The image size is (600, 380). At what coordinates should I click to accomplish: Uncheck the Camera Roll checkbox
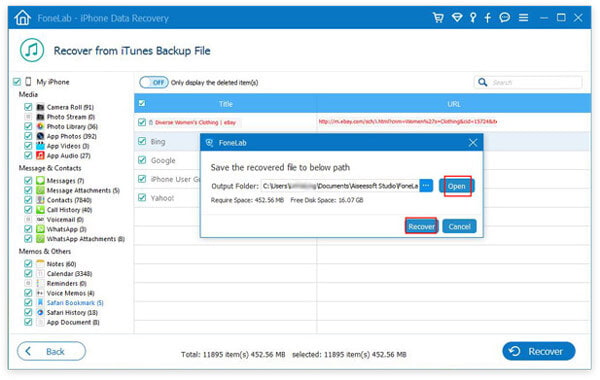click(28, 107)
